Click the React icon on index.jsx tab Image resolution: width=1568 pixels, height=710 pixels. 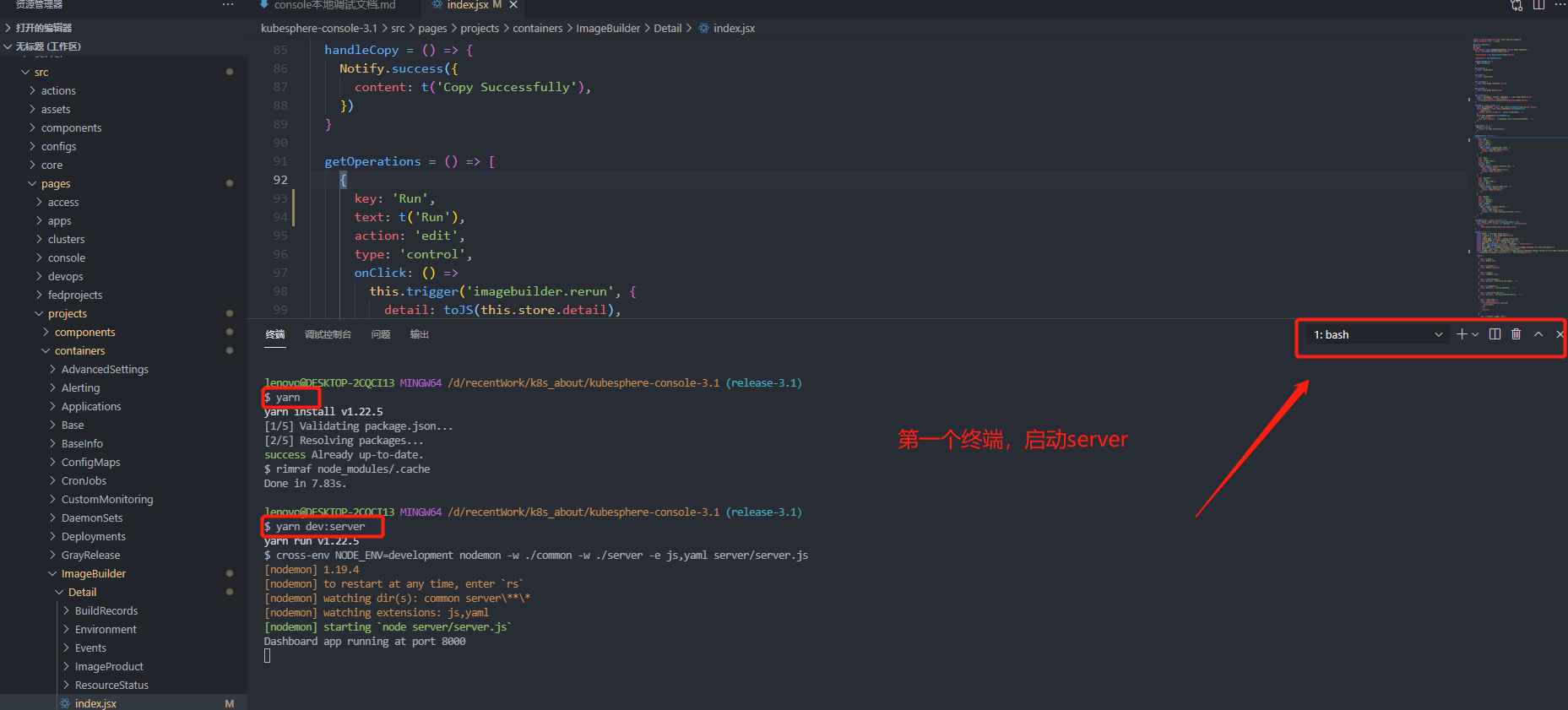coord(437,5)
